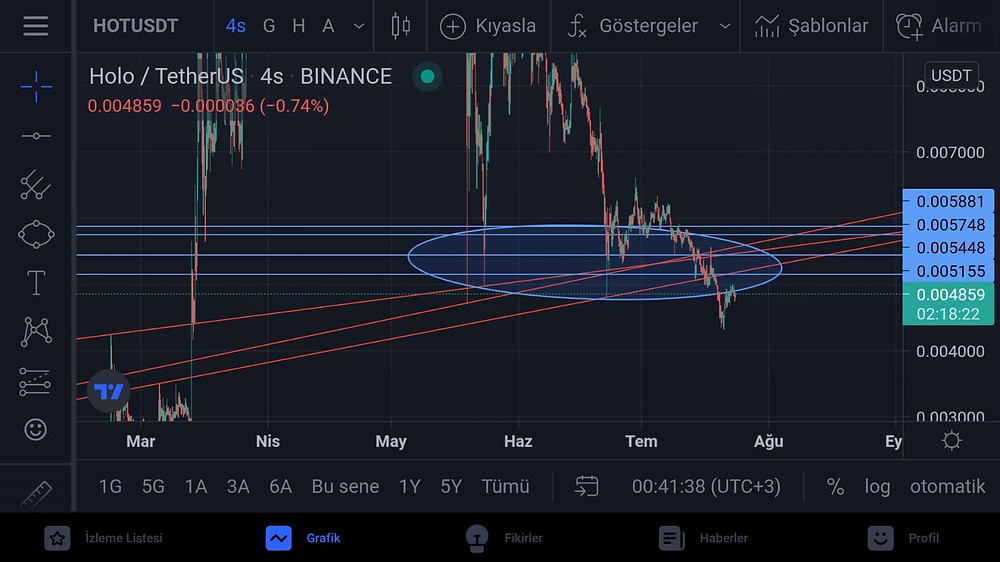Set range to 5Y

click(451, 487)
